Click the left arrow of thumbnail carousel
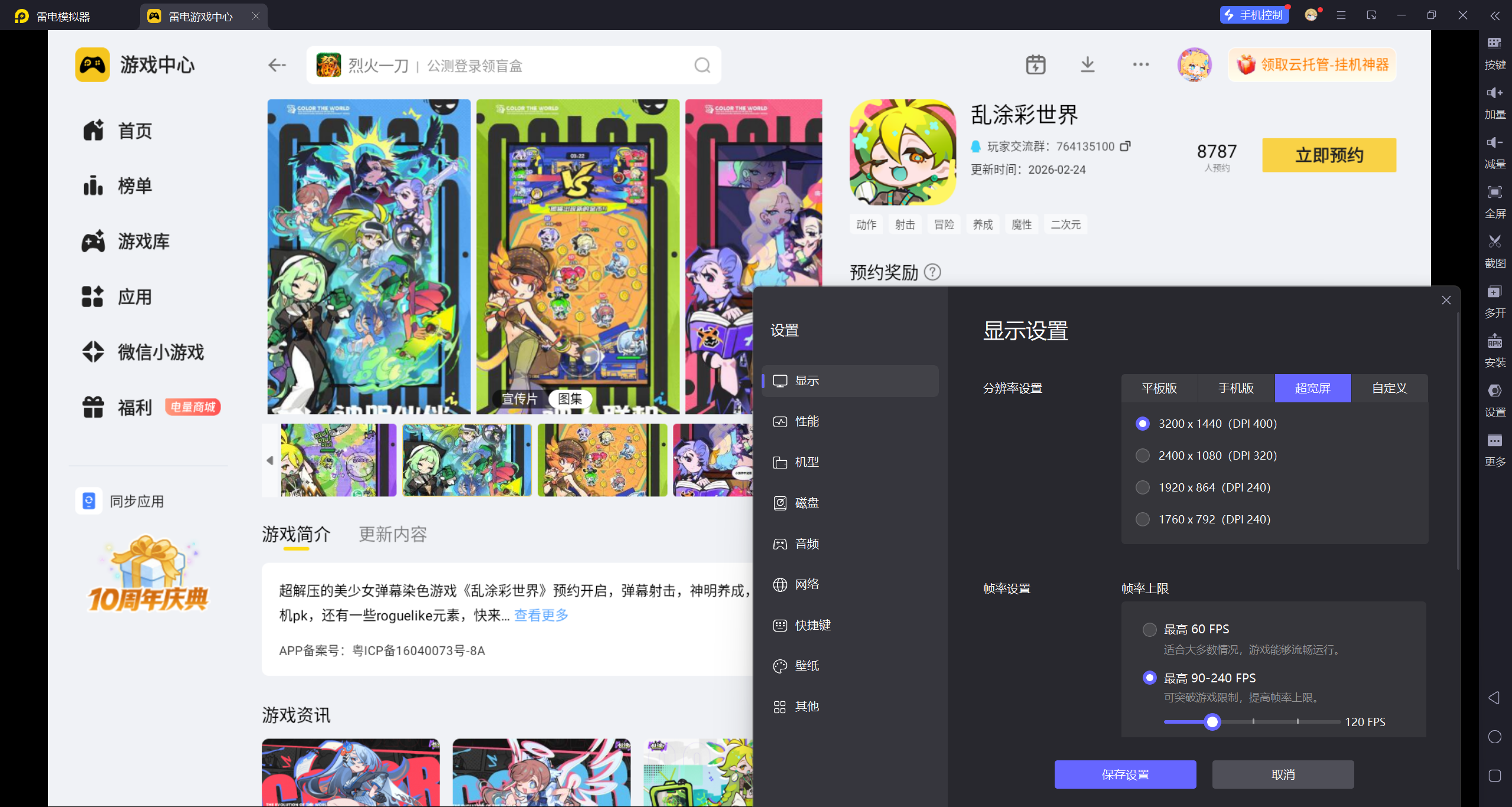 coord(270,460)
